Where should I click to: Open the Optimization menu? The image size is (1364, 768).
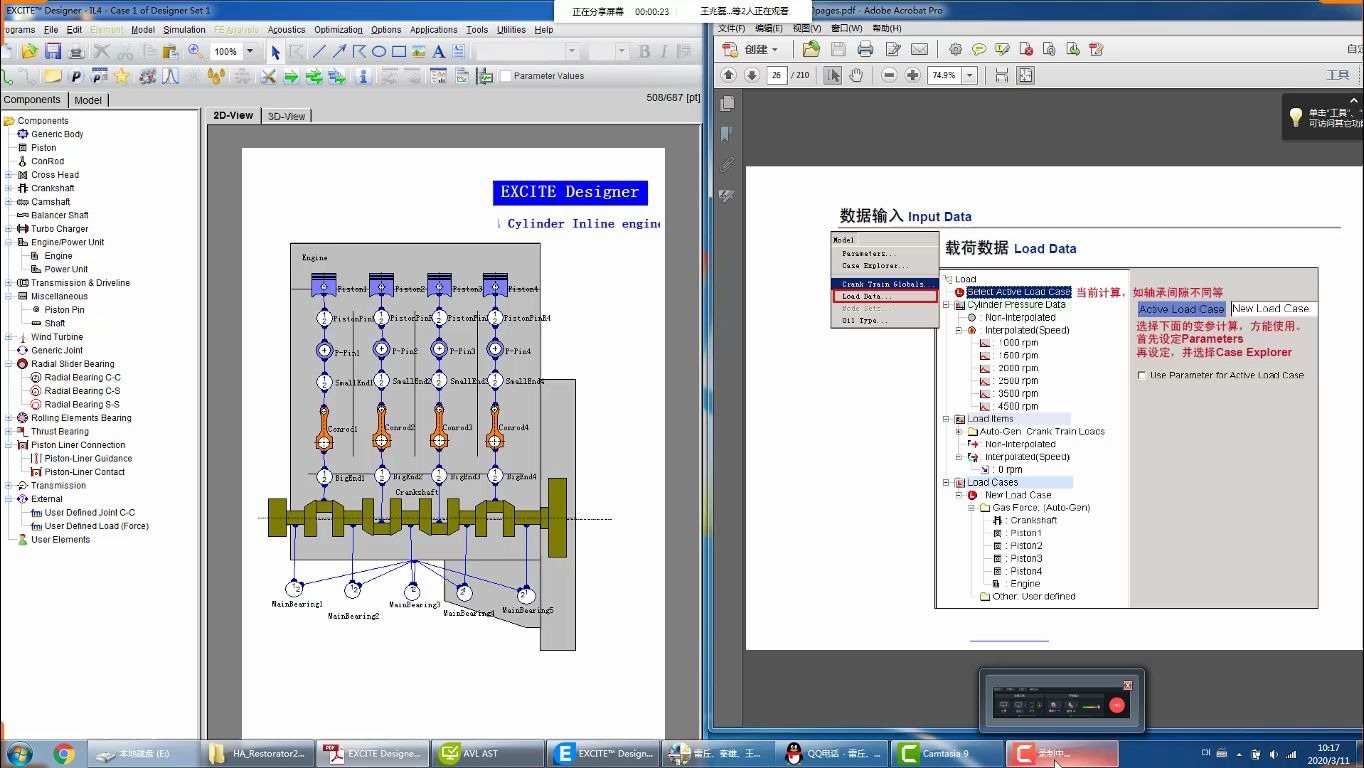pos(338,30)
